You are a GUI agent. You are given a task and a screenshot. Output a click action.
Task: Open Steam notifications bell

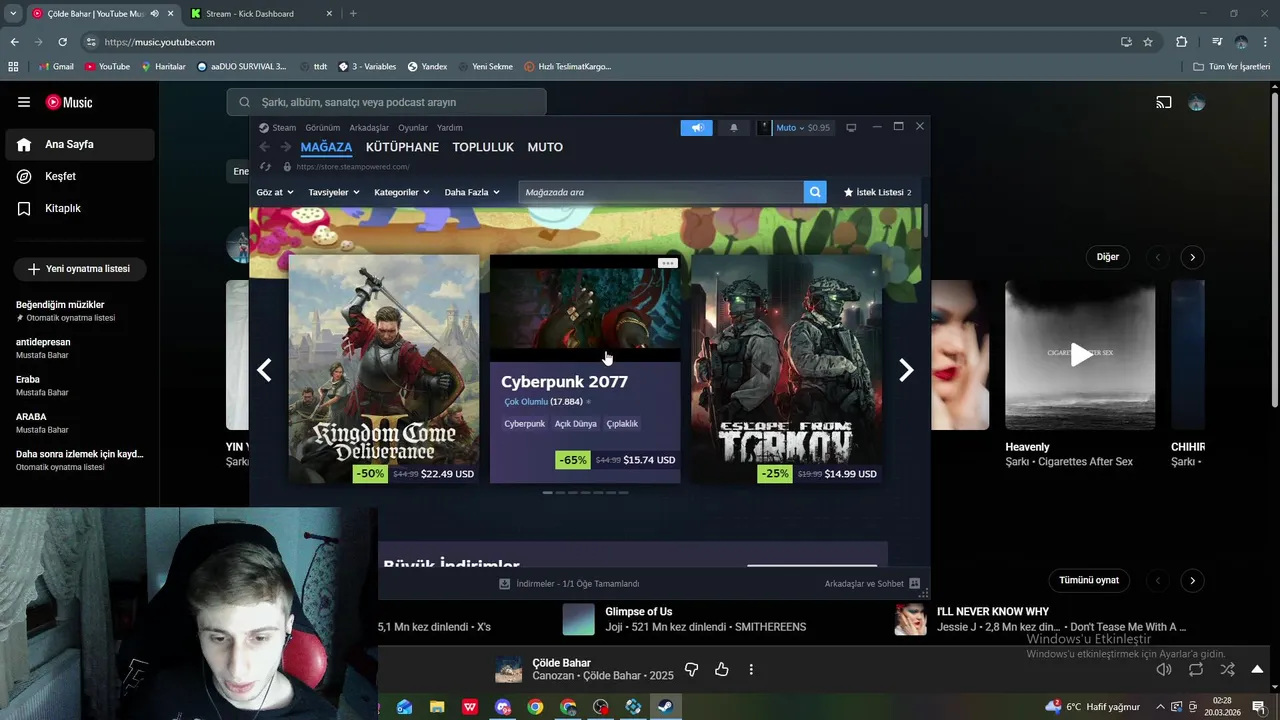[734, 128]
